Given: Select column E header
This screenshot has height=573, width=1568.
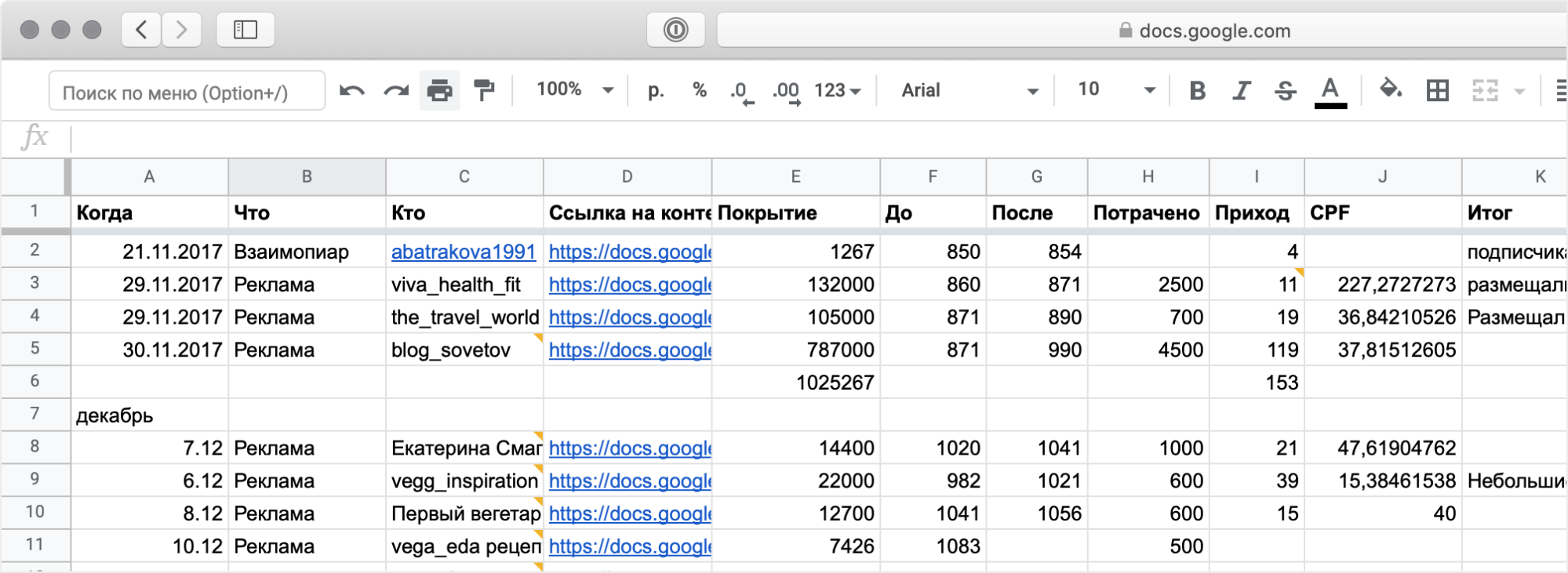Looking at the screenshot, I should click(x=795, y=177).
